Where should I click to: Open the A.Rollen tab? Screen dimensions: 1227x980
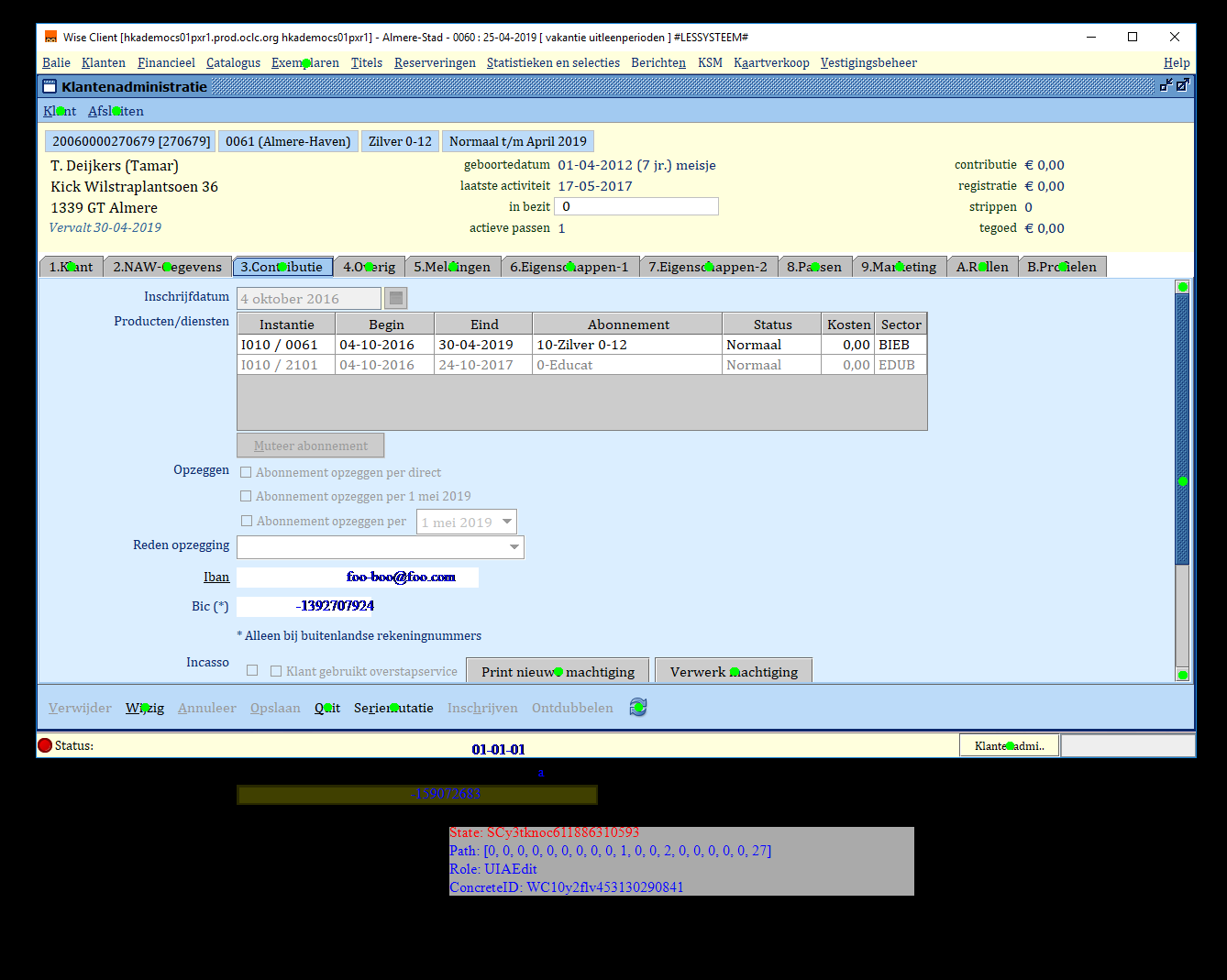(982, 267)
